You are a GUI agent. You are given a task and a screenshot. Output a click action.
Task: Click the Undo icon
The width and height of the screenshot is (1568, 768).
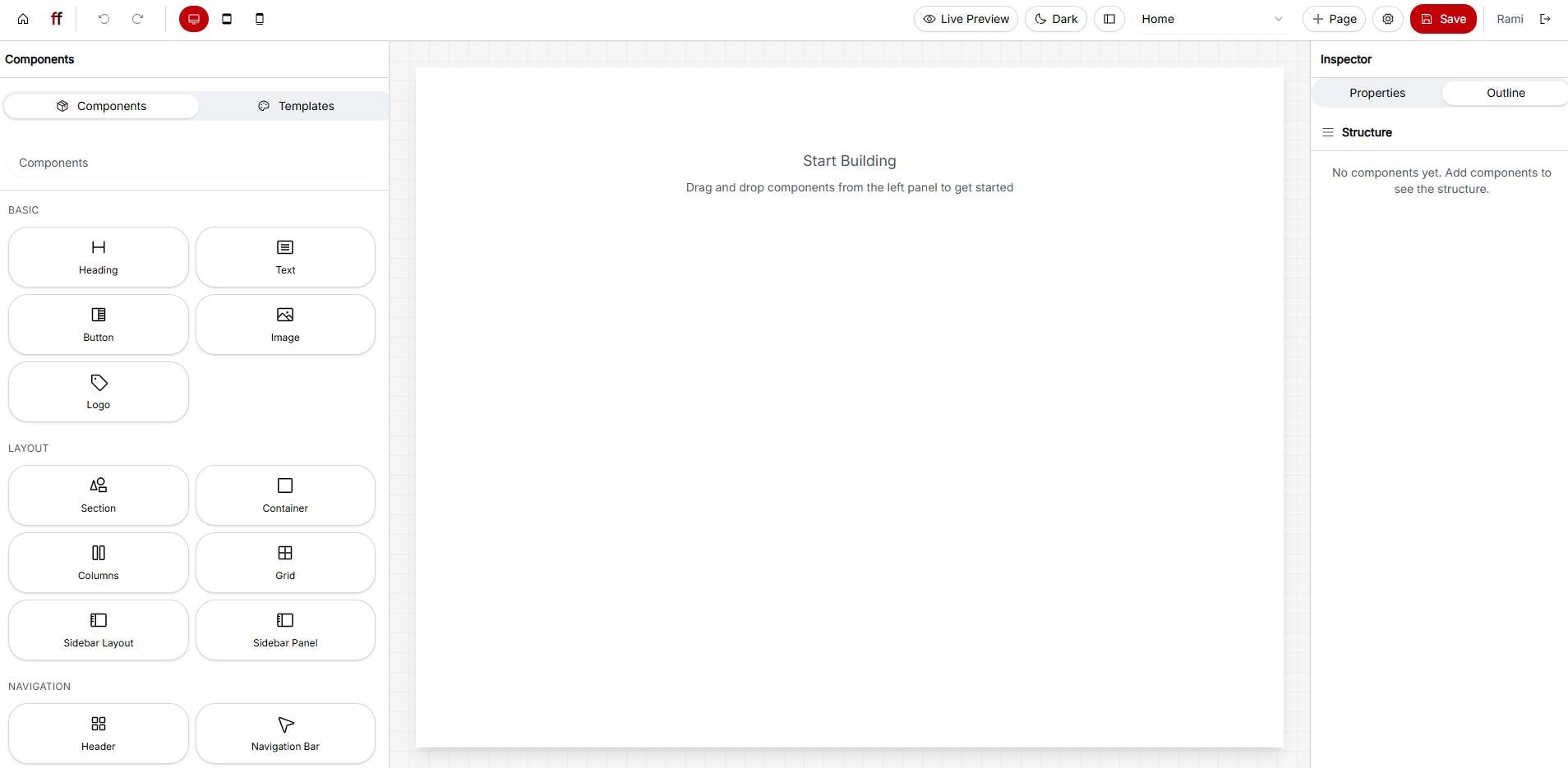[x=104, y=18]
